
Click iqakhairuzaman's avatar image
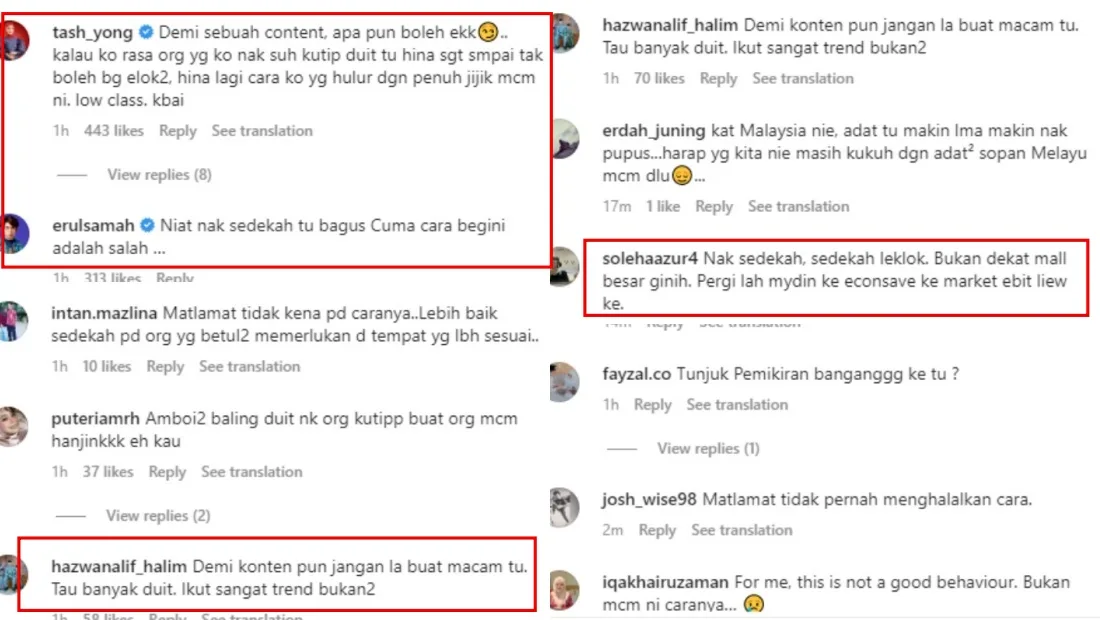tap(564, 590)
